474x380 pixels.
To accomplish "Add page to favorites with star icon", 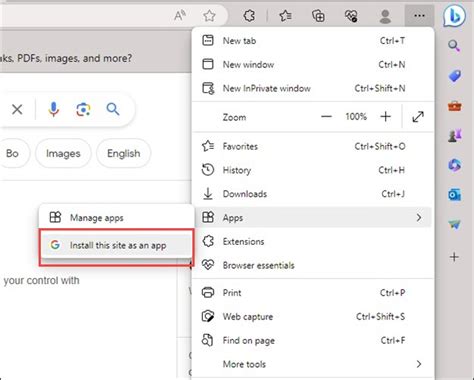I will (209, 15).
